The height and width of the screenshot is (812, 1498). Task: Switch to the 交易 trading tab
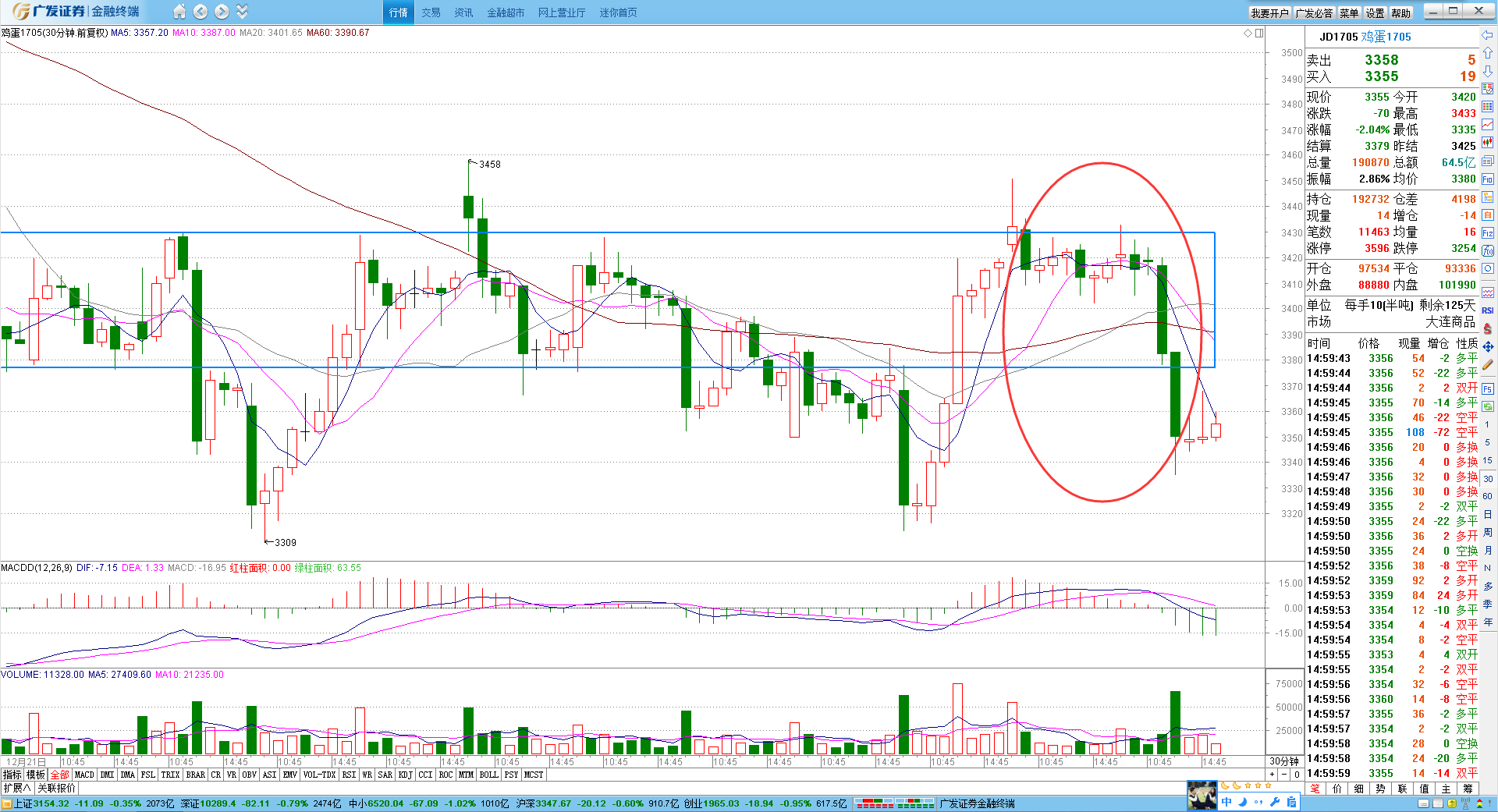(431, 12)
